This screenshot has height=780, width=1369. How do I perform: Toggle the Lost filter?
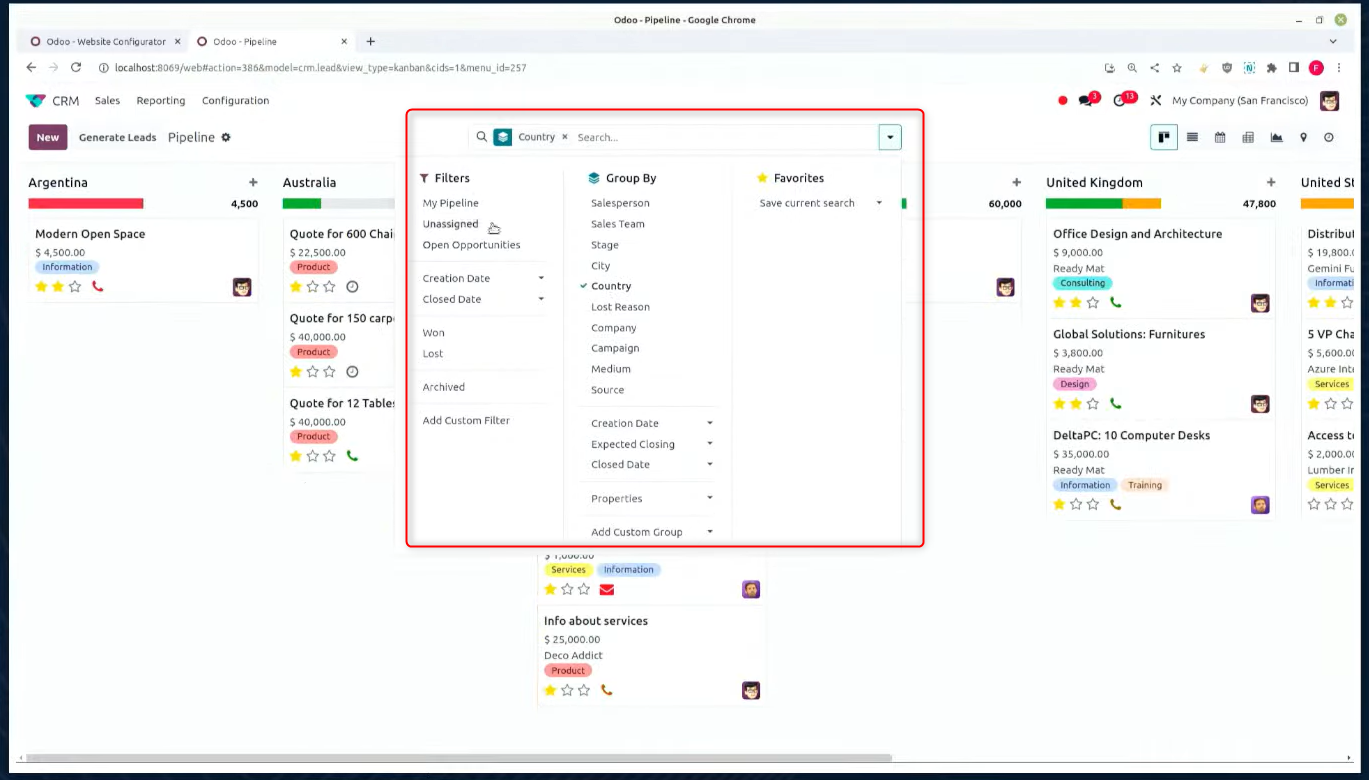coord(433,354)
